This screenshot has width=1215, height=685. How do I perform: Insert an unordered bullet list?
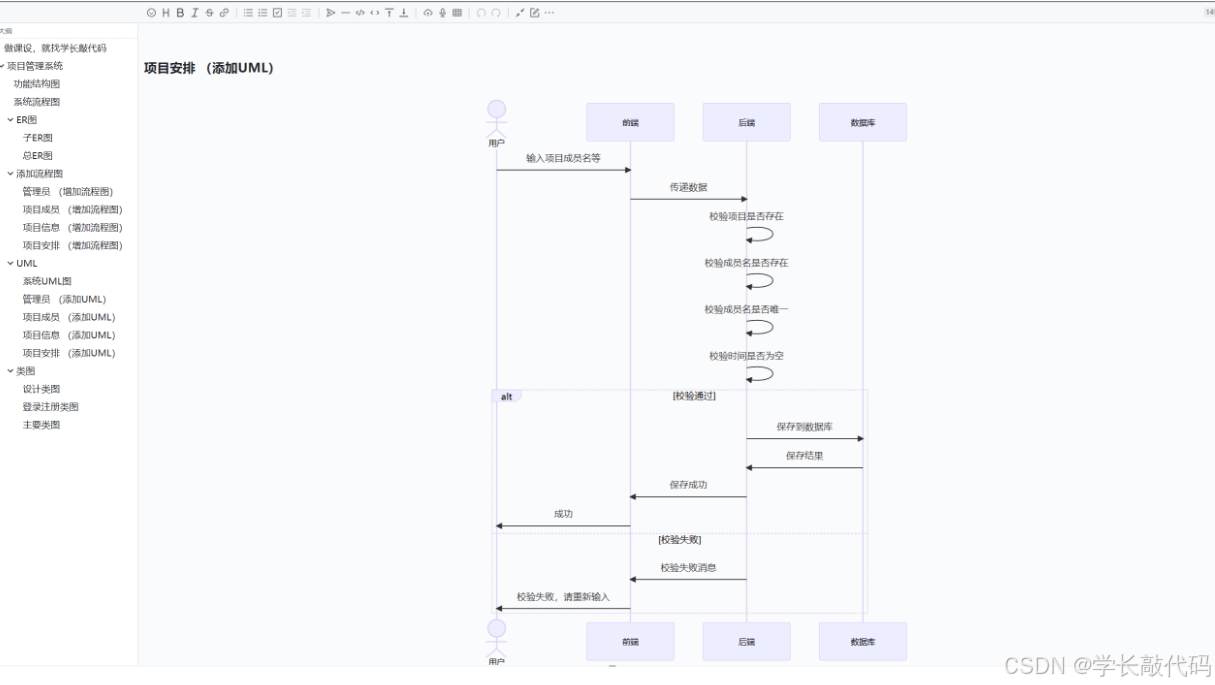point(248,13)
